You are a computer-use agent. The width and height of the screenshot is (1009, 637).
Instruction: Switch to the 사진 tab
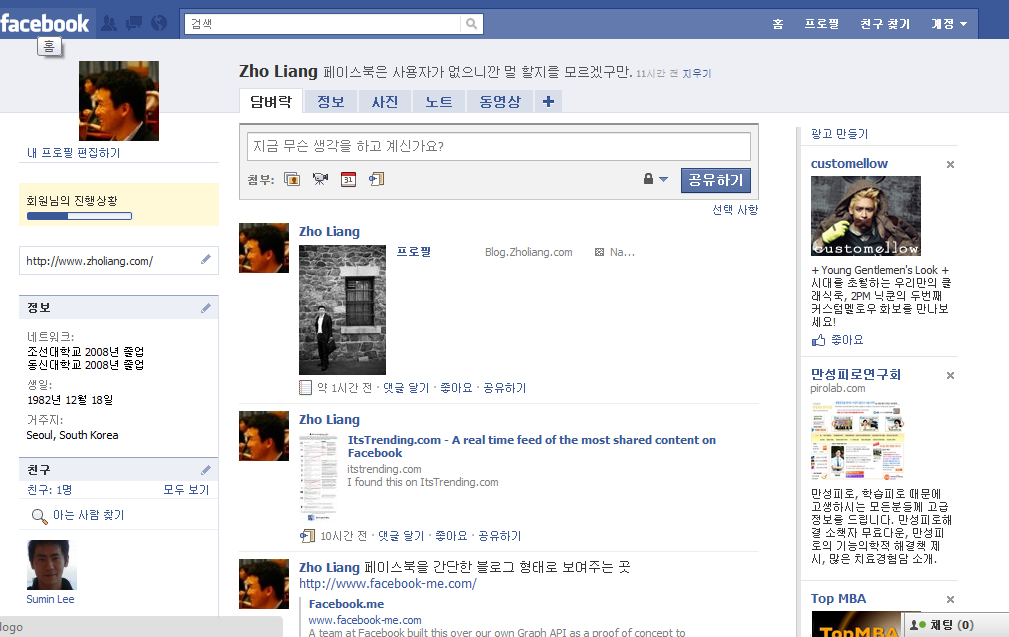coord(385,101)
